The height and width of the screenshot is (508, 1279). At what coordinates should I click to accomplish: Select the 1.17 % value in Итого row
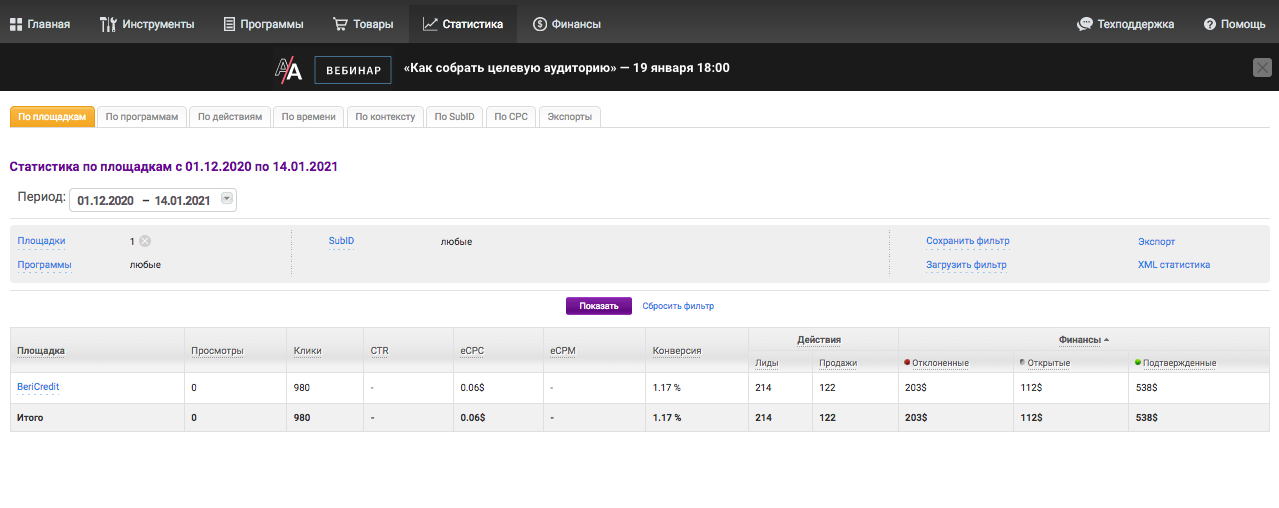(666, 418)
